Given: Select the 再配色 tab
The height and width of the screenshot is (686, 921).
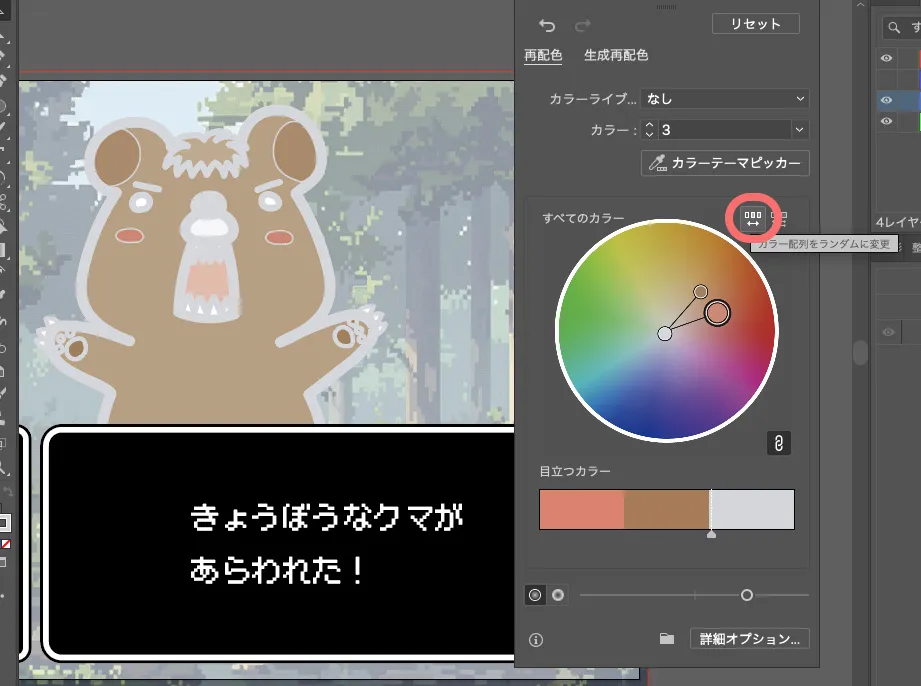Looking at the screenshot, I should (543, 56).
